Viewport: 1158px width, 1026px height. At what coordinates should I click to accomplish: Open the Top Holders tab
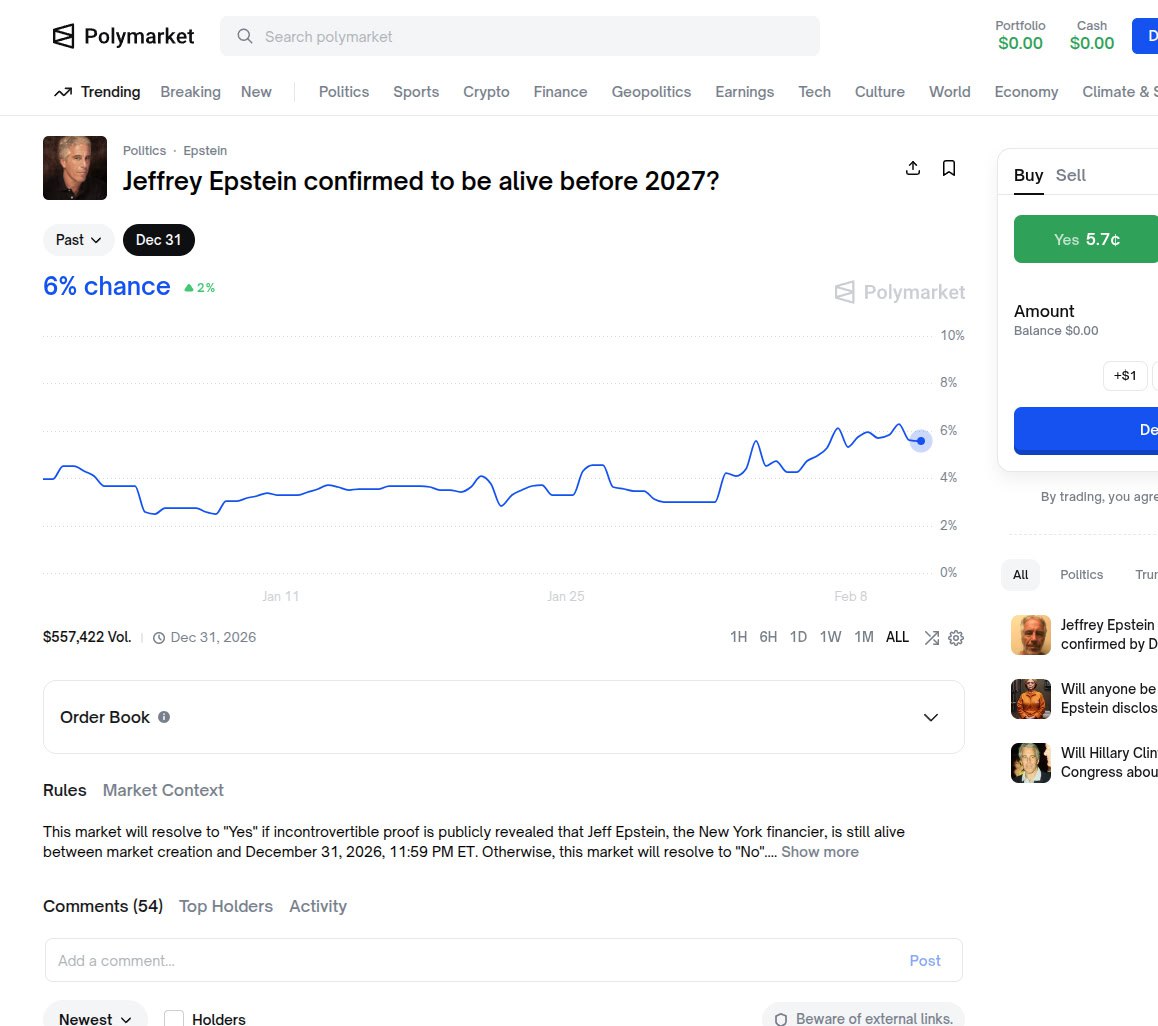click(x=226, y=906)
